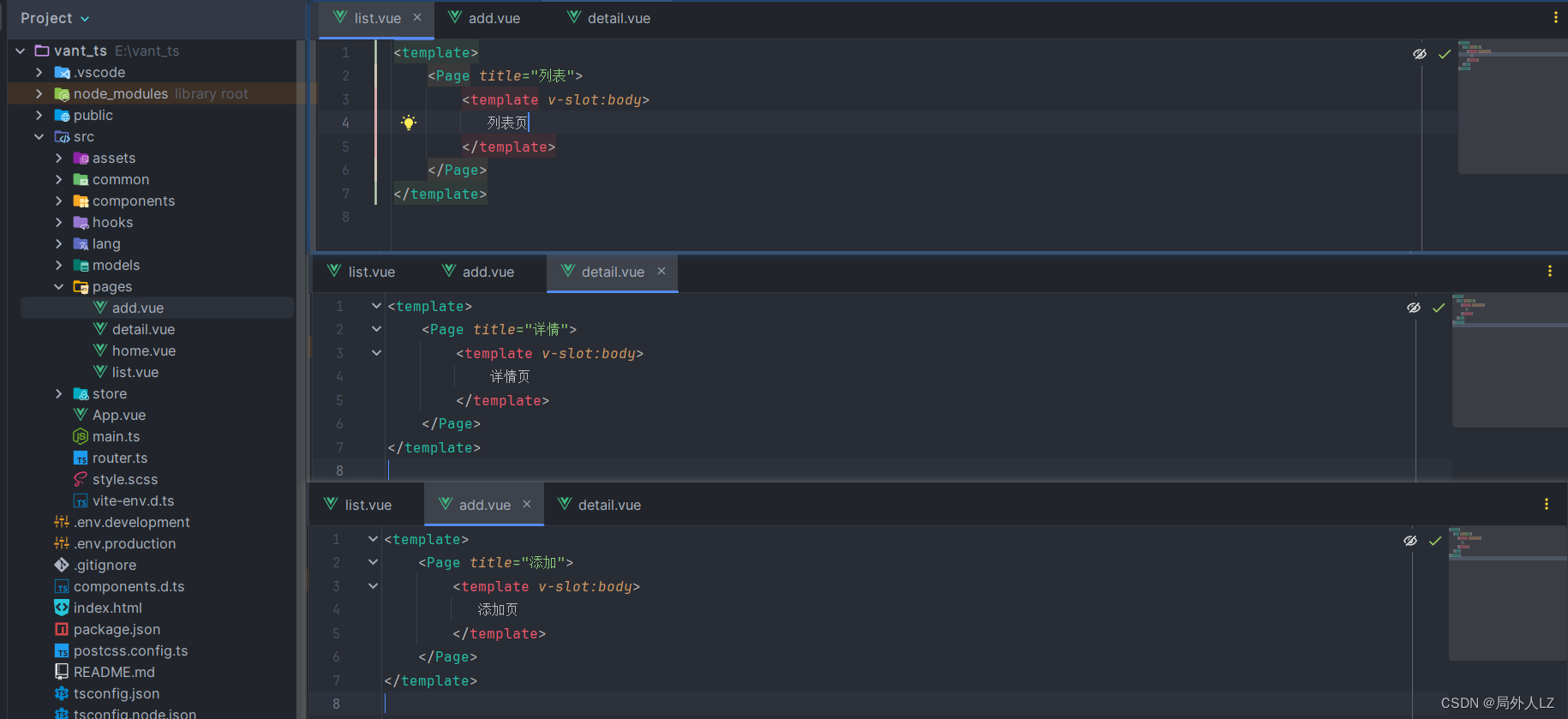Click the style.scss Sass icon
Image resolution: width=1568 pixels, height=719 pixels.
coord(81,479)
